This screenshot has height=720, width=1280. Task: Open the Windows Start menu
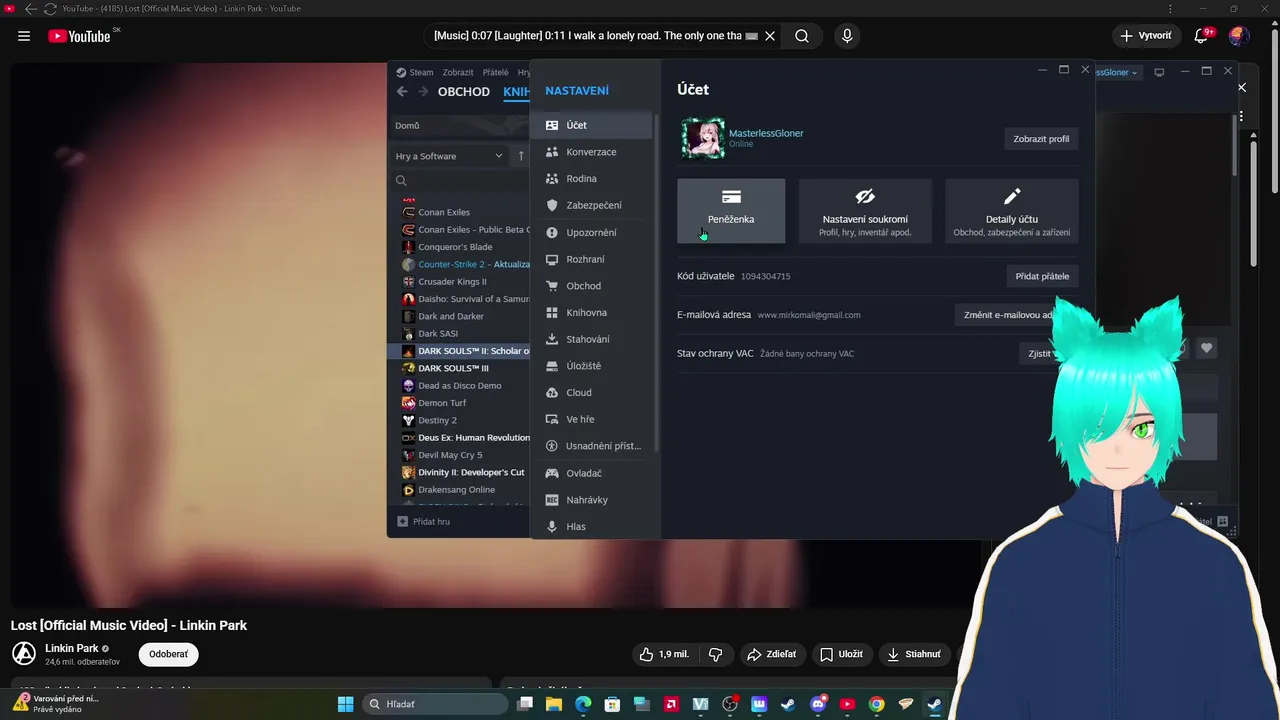pos(345,704)
